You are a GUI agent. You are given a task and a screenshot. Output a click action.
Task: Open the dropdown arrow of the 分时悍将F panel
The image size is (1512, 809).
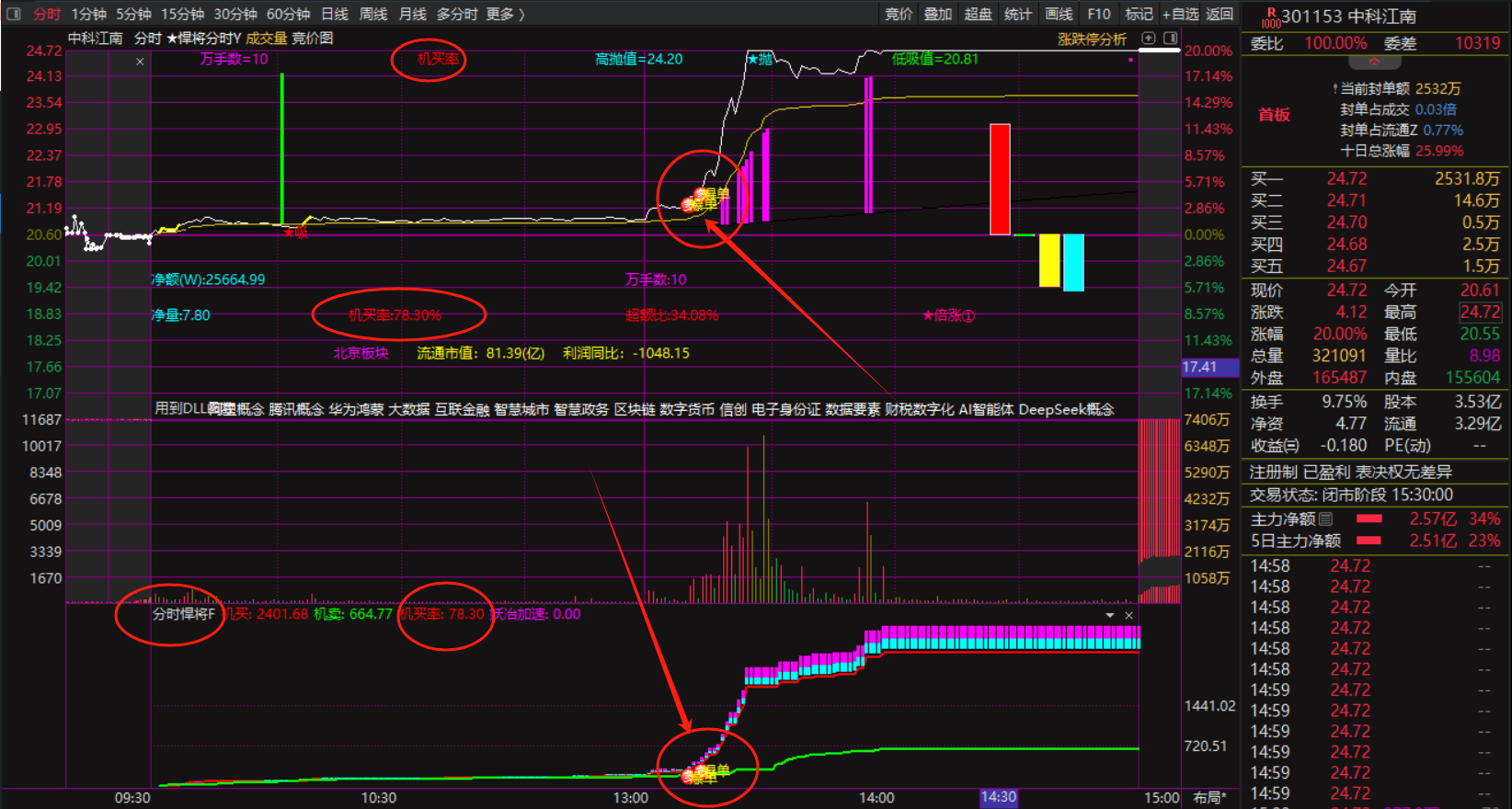tap(1110, 615)
